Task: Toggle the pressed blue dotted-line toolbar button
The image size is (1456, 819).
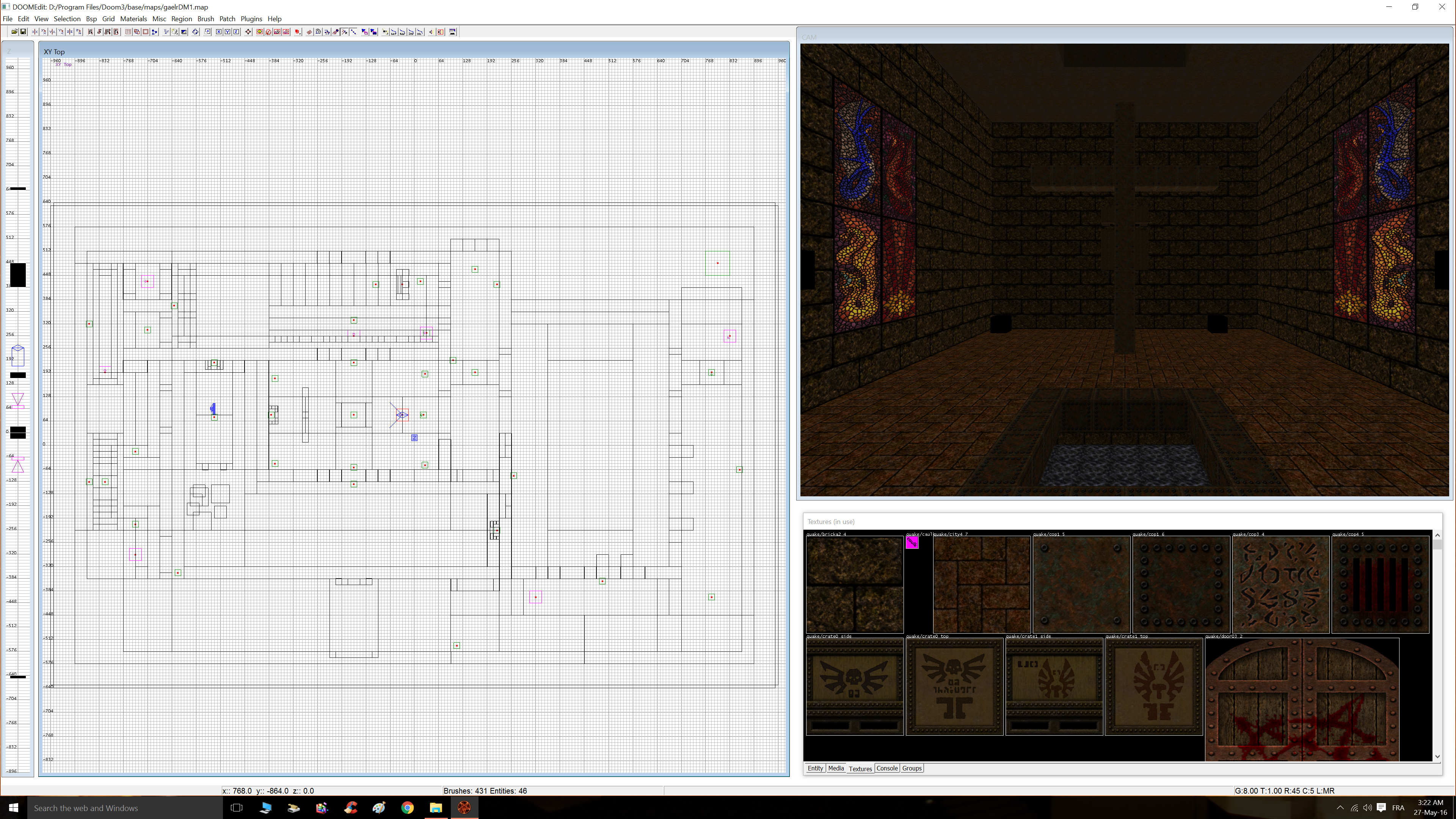Action: [353, 32]
